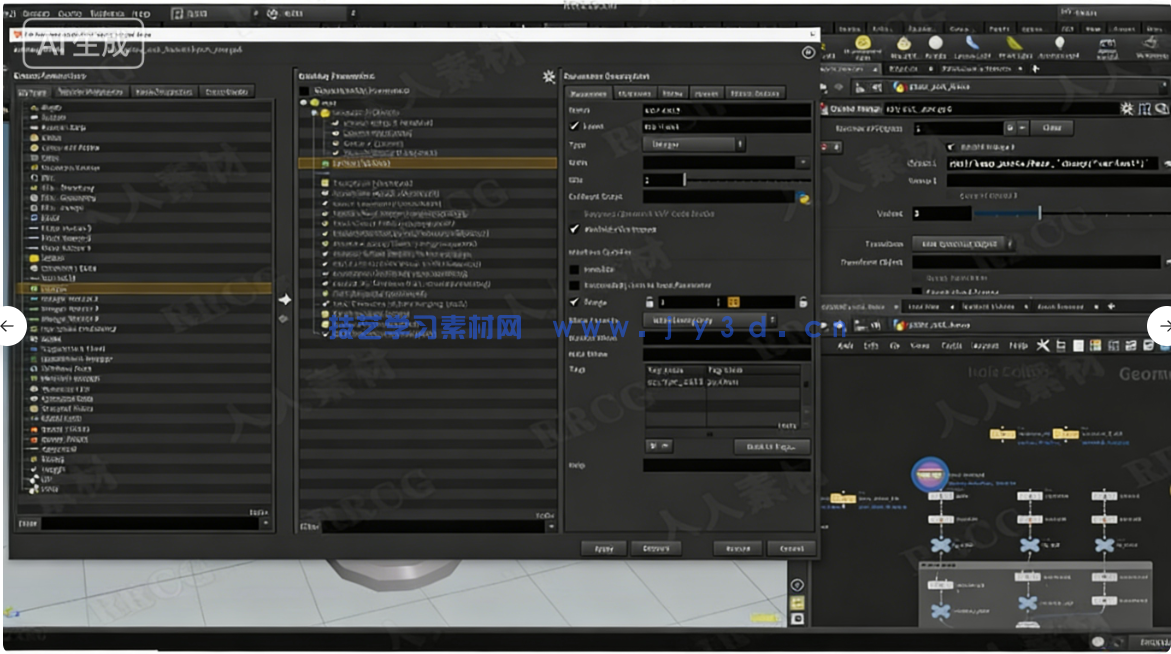The image size is (1171, 654).
Task: Click the Point Light shelf tool icon
Action: pyautogui.click(x=935, y=44)
